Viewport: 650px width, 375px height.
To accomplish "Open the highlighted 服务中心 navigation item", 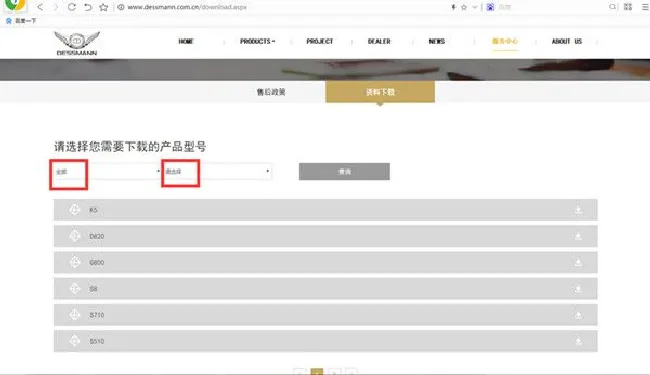I will pos(505,41).
